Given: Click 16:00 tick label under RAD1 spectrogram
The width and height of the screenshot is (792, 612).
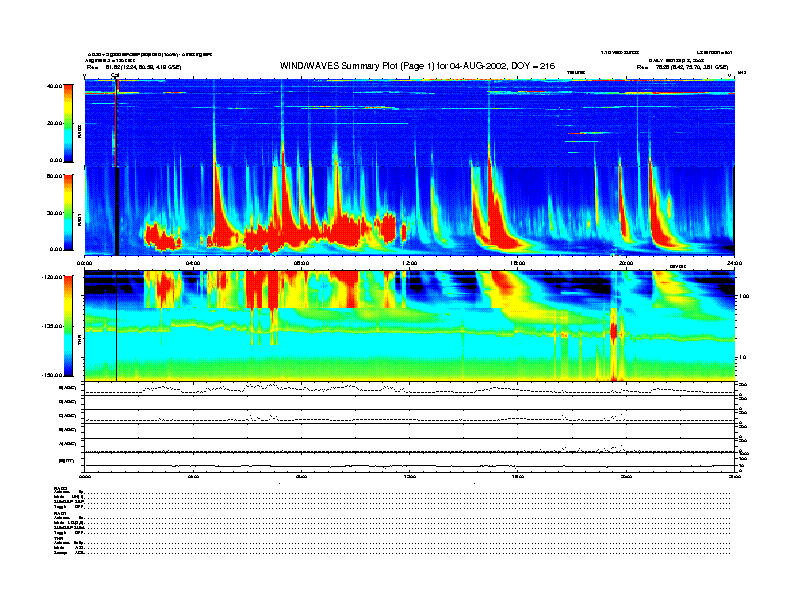Looking at the screenshot, I should (518, 263).
